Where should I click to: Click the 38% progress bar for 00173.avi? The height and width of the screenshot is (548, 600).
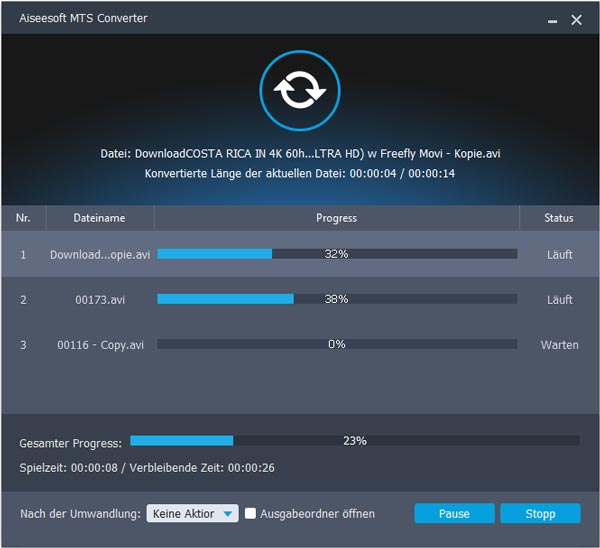pos(337,299)
